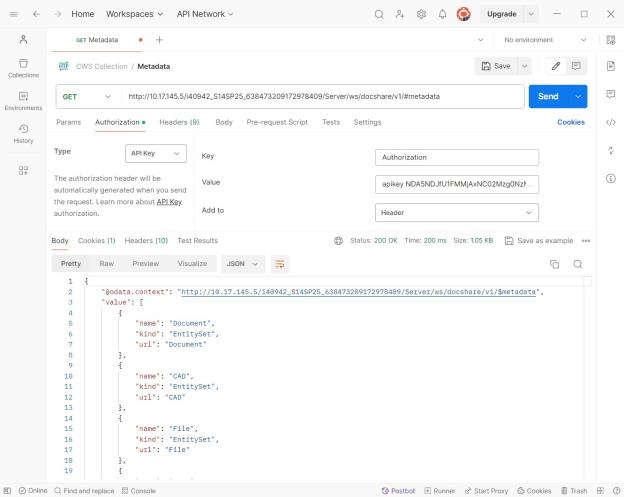Open the Tests tab

tap(331, 122)
